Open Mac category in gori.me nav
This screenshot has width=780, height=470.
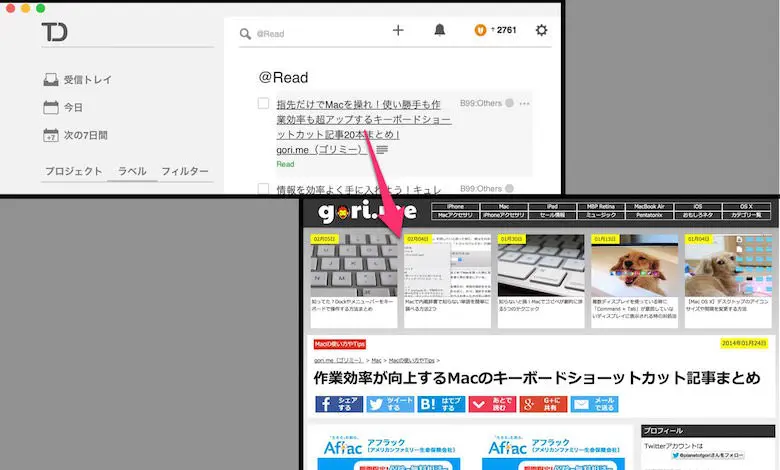coord(504,206)
